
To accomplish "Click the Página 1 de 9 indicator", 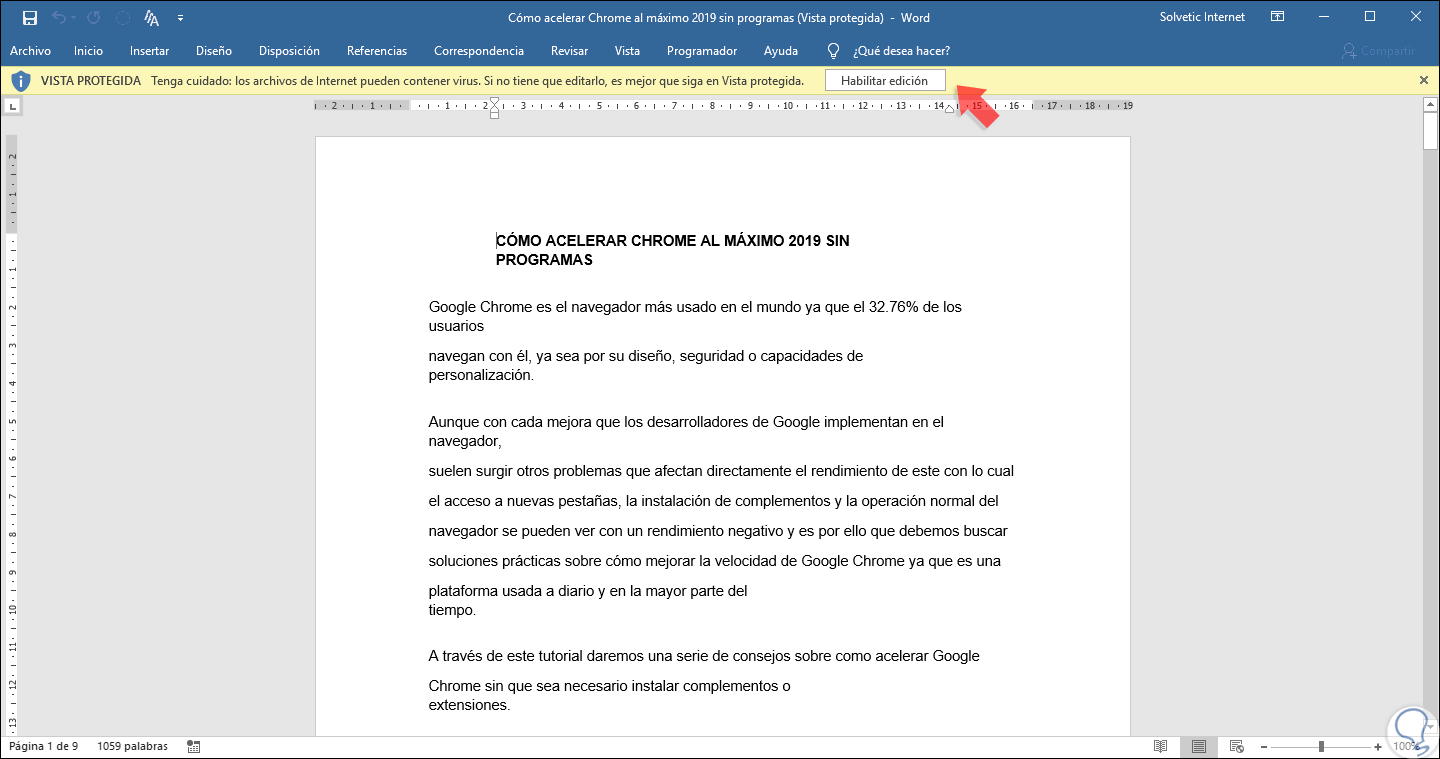I will pyautogui.click(x=43, y=746).
